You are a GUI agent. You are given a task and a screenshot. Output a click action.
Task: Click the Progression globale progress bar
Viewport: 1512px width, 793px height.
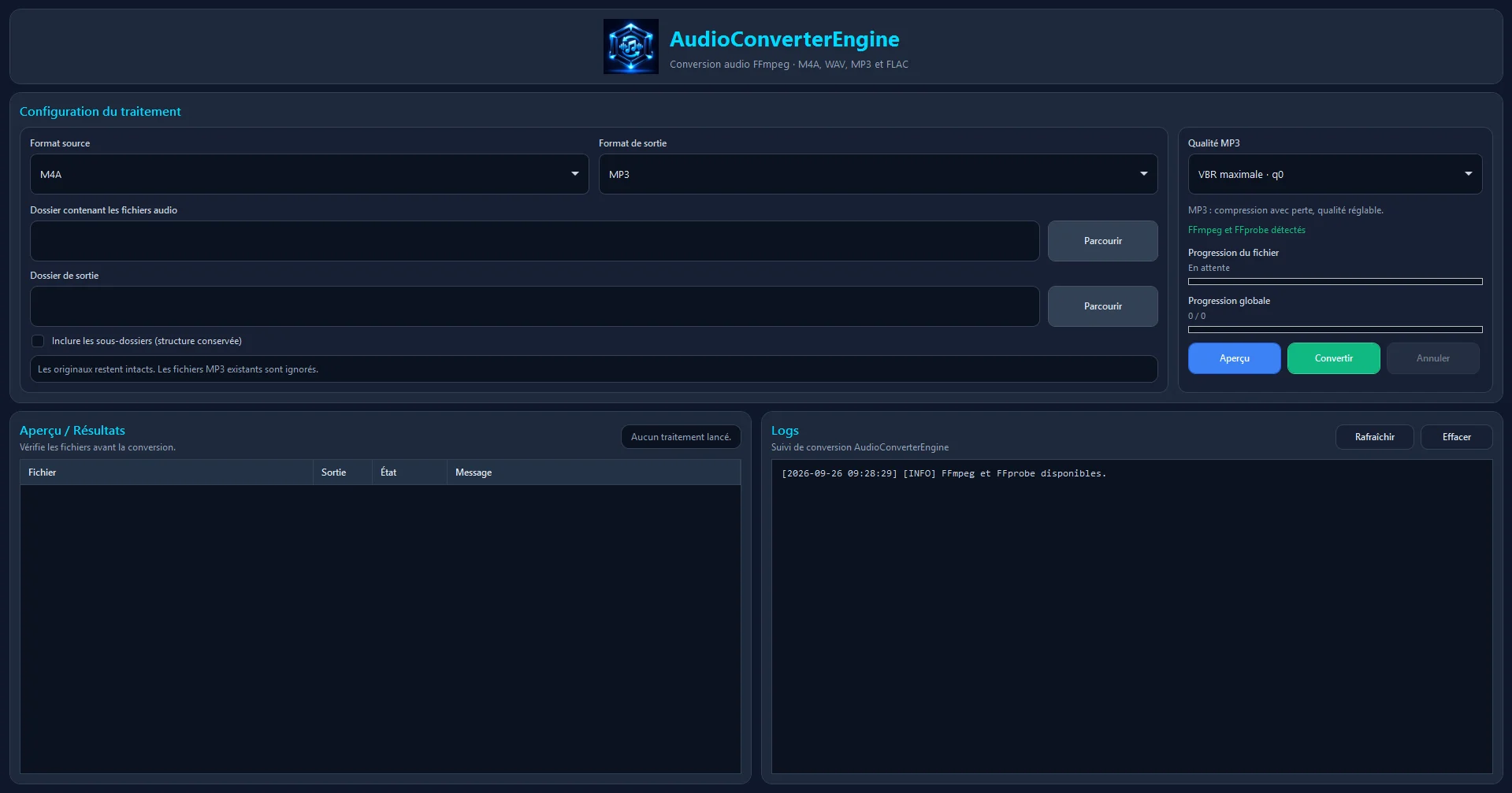[x=1335, y=329]
